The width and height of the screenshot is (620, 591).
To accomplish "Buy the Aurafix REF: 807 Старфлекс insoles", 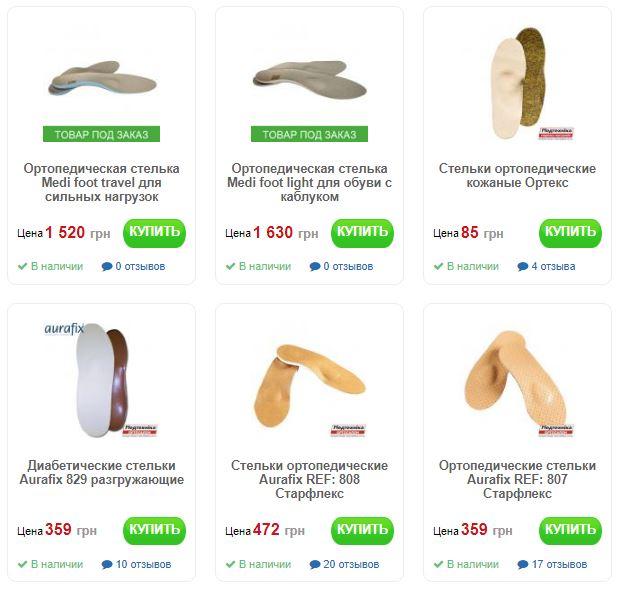I will coord(570,531).
